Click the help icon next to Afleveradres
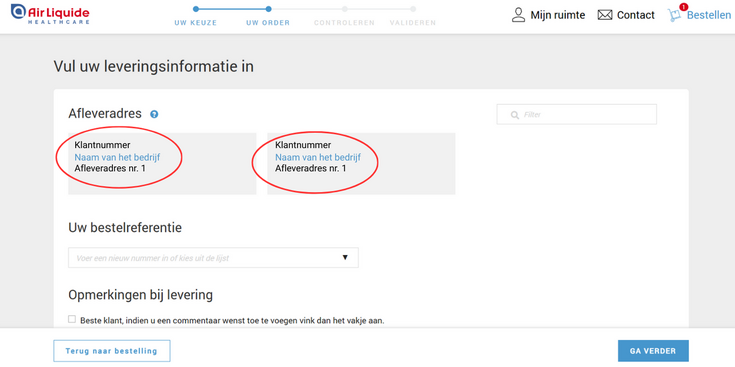Image resolution: width=735 pixels, height=367 pixels. [x=154, y=114]
